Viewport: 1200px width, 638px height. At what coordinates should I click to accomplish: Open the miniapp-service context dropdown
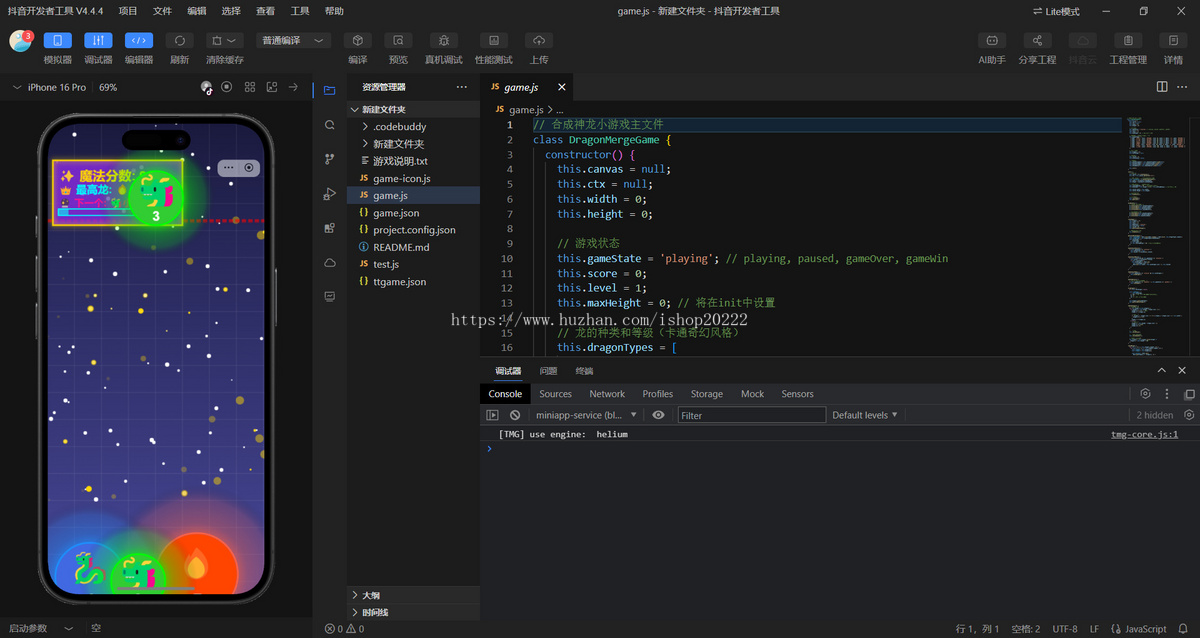[x=586, y=415]
